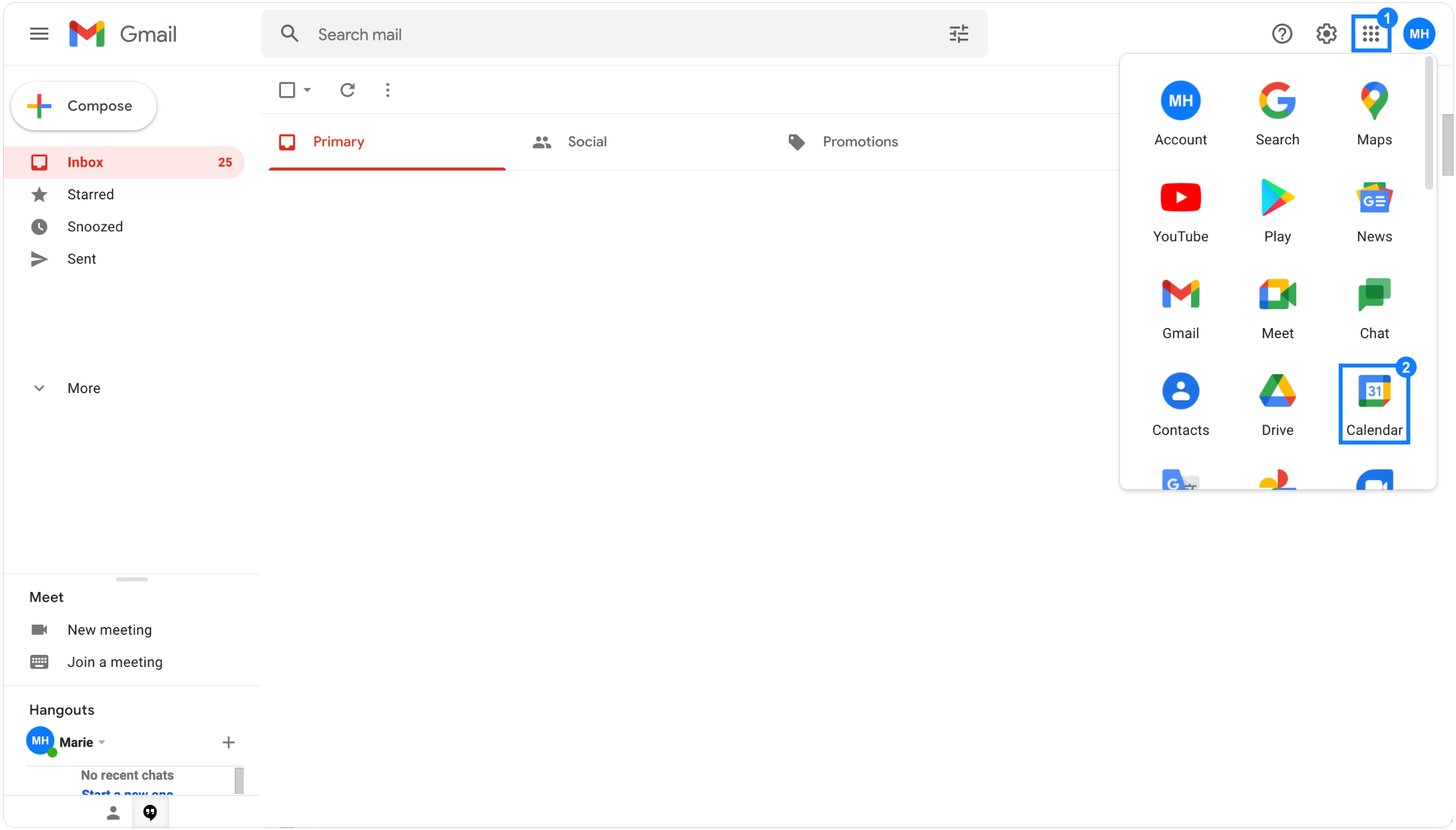Image resolution: width=1456 pixels, height=830 pixels.
Task: Toggle the Google apps grid launcher
Action: [1371, 34]
